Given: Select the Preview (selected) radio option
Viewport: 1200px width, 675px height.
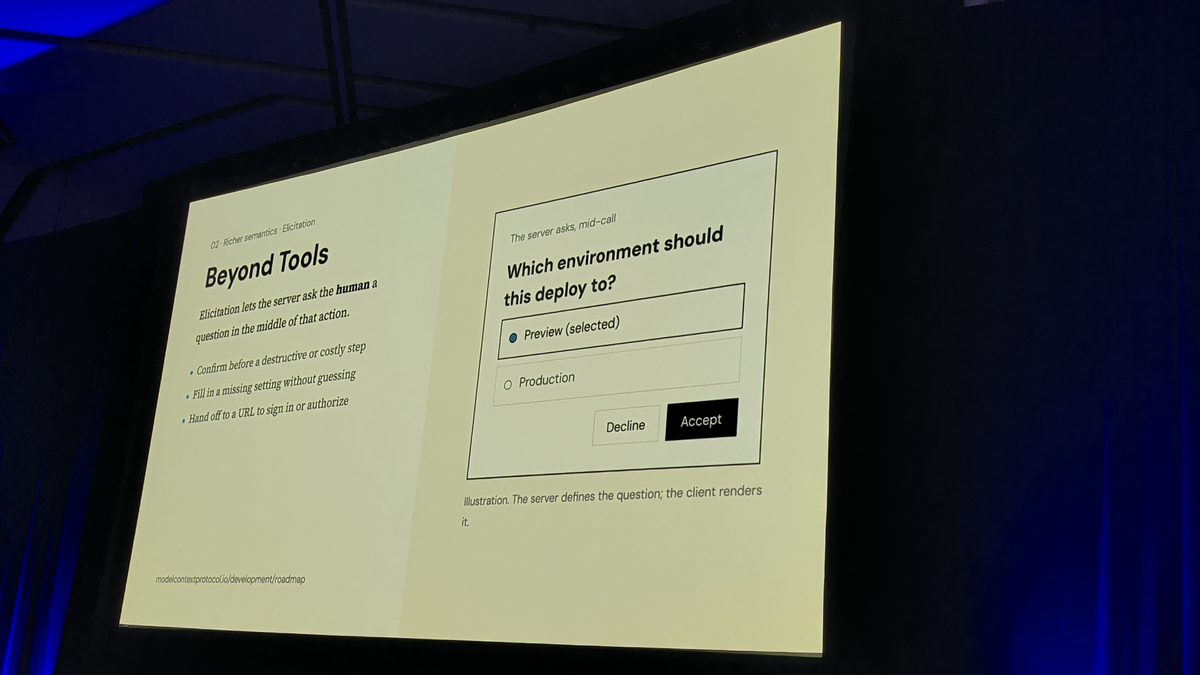Looking at the screenshot, I should 620,321.
